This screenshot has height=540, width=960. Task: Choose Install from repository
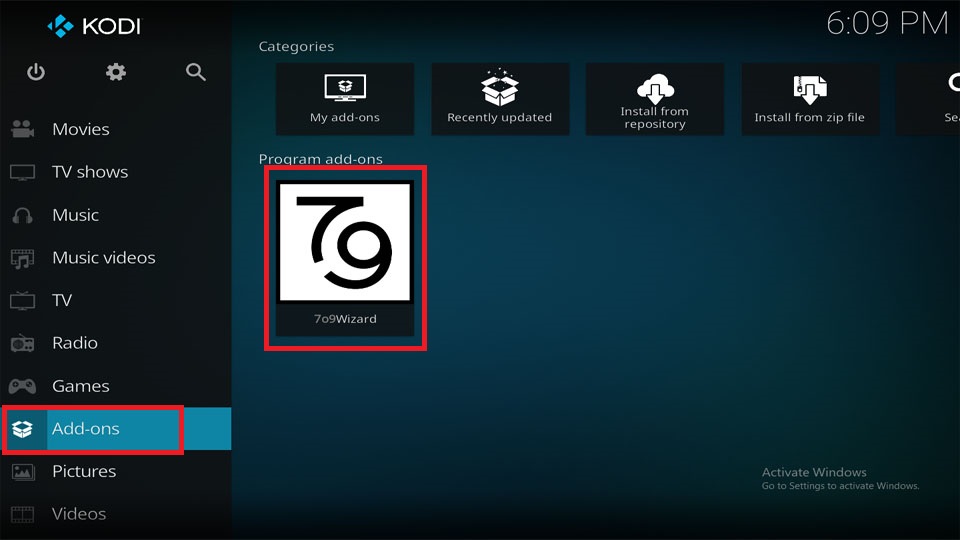[x=655, y=99]
